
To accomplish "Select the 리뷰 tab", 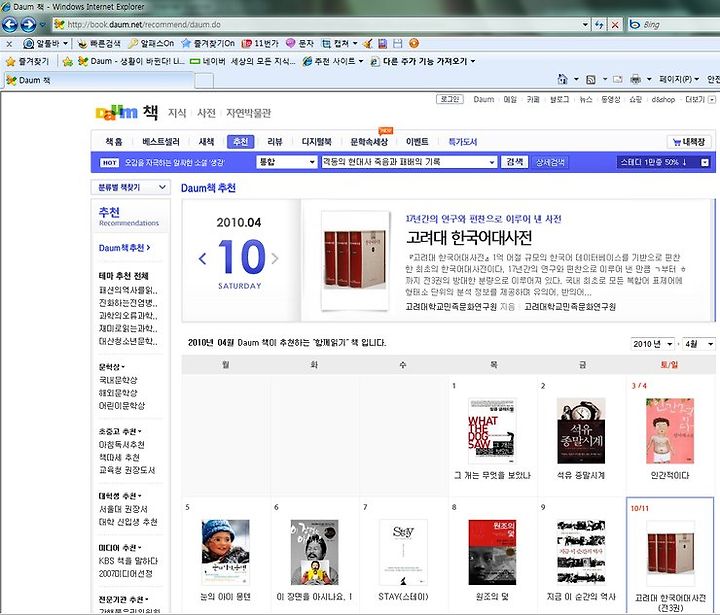I will (275, 142).
